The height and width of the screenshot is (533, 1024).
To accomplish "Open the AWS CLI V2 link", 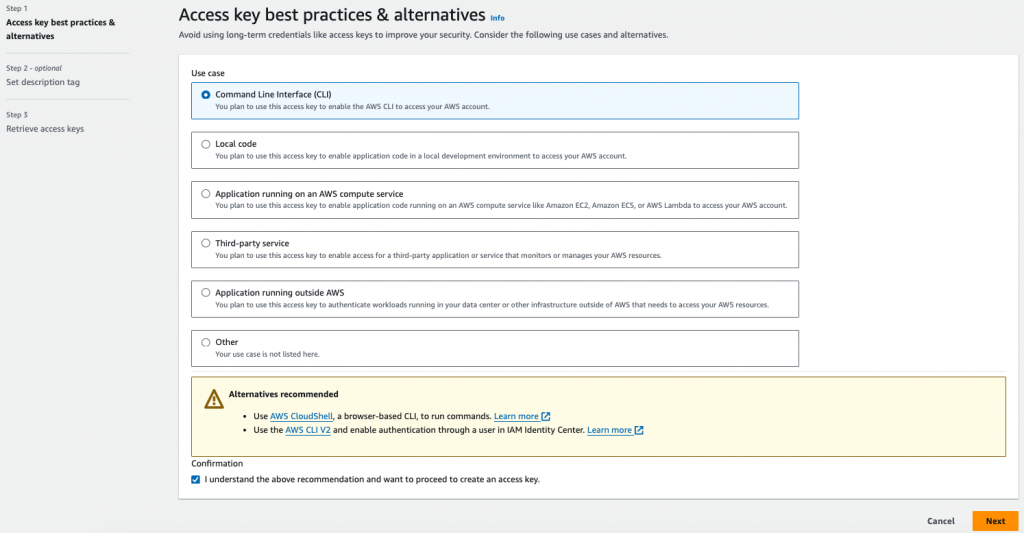I will (308, 430).
